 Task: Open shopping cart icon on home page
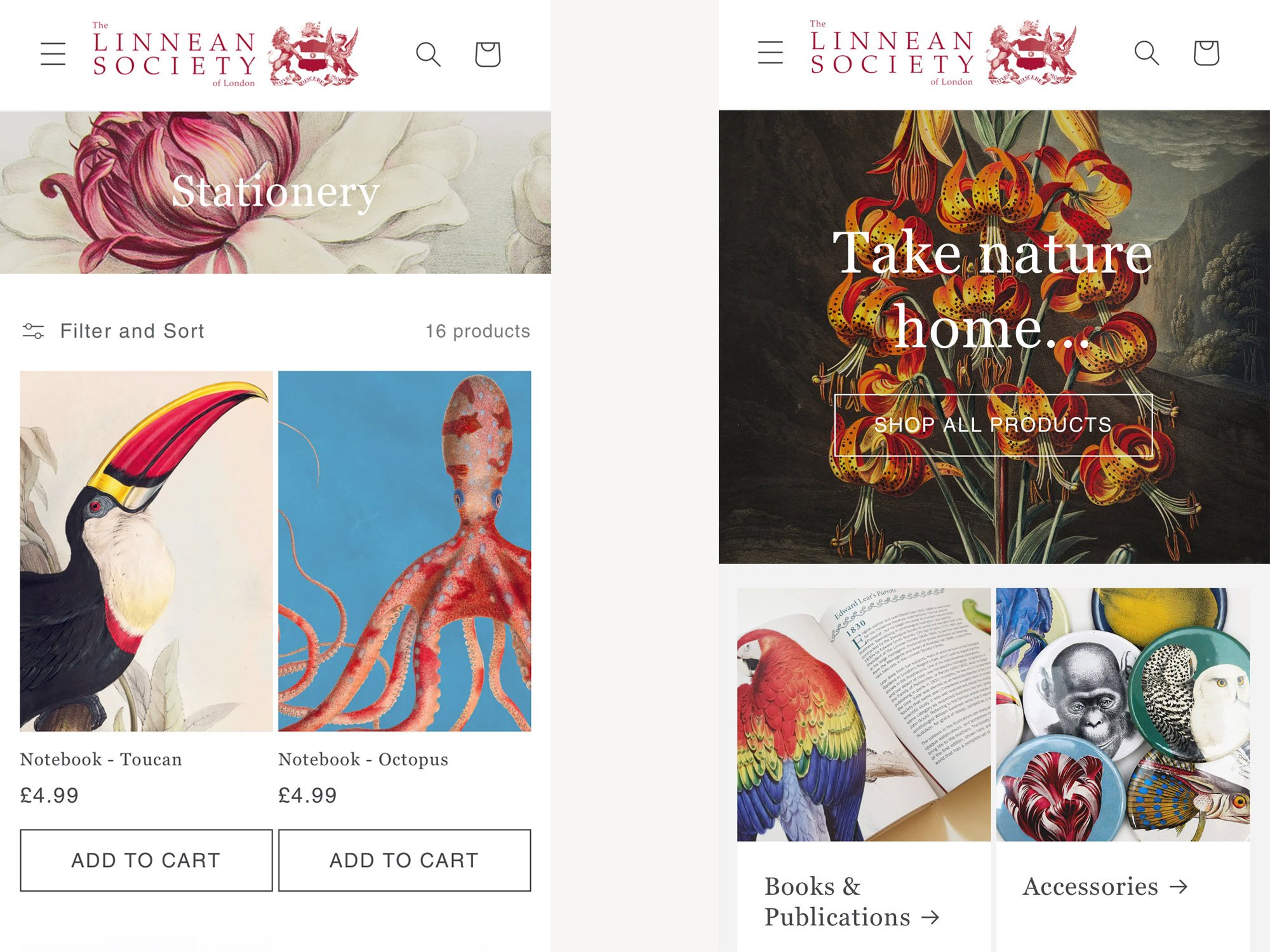[x=1206, y=53]
